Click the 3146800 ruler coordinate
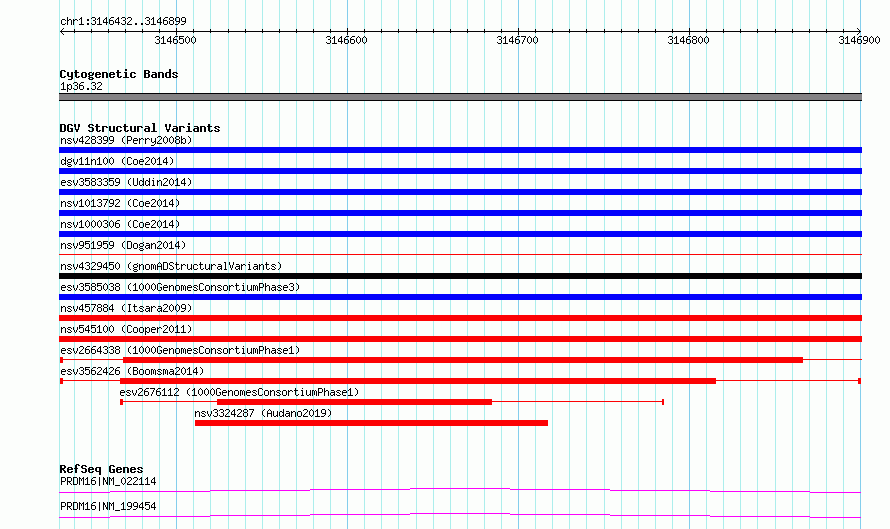This screenshot has width=890, height=529. pyautogui.click(x=688, y=40)
